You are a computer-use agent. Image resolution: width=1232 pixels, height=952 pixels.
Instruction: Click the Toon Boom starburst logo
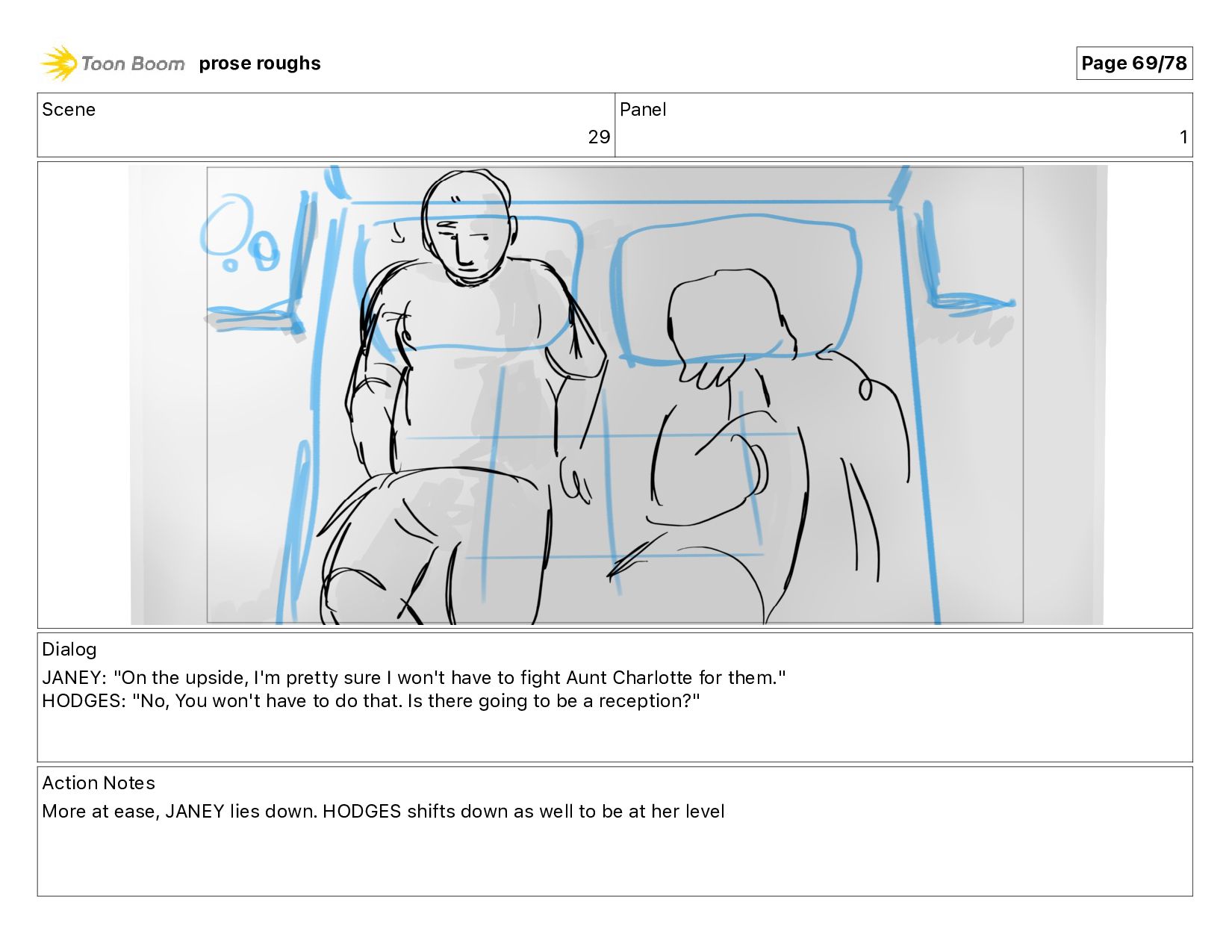tap(58, 63)
